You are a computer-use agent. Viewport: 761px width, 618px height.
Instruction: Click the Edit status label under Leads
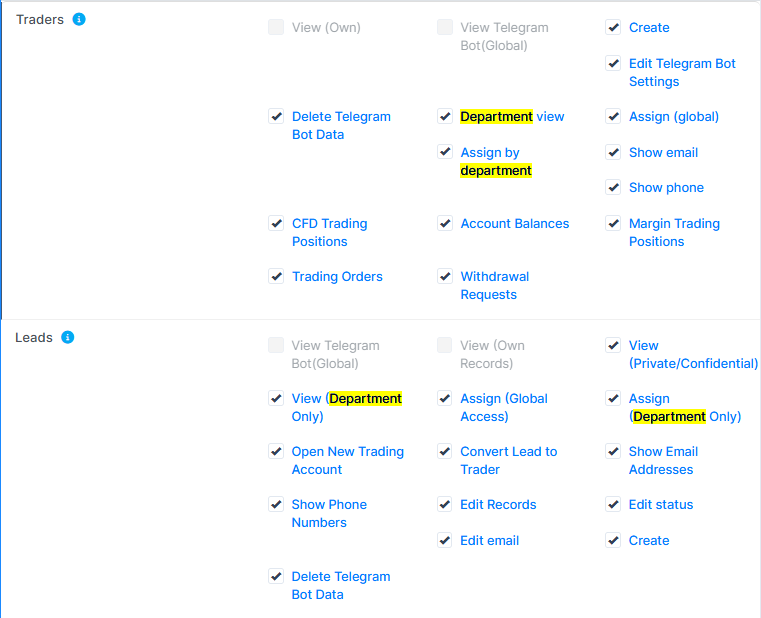(x=660, y=505)
